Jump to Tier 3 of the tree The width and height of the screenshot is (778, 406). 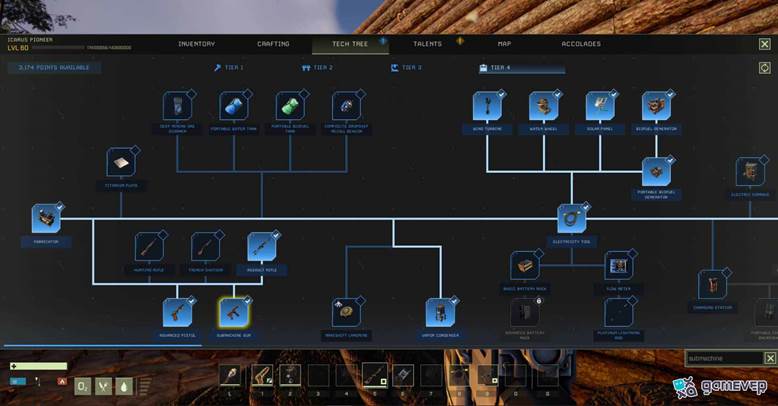coord(406,68)
